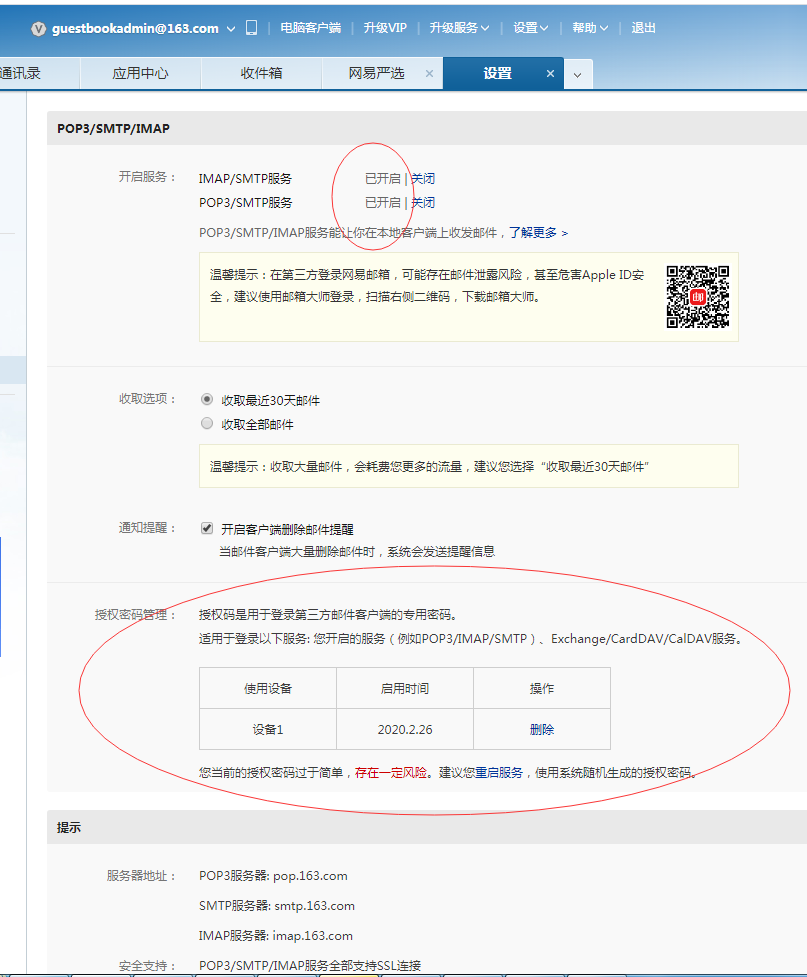The image size is (807, 977).
Task: Expand the account dropdown next to the email address
Action: 231,29
